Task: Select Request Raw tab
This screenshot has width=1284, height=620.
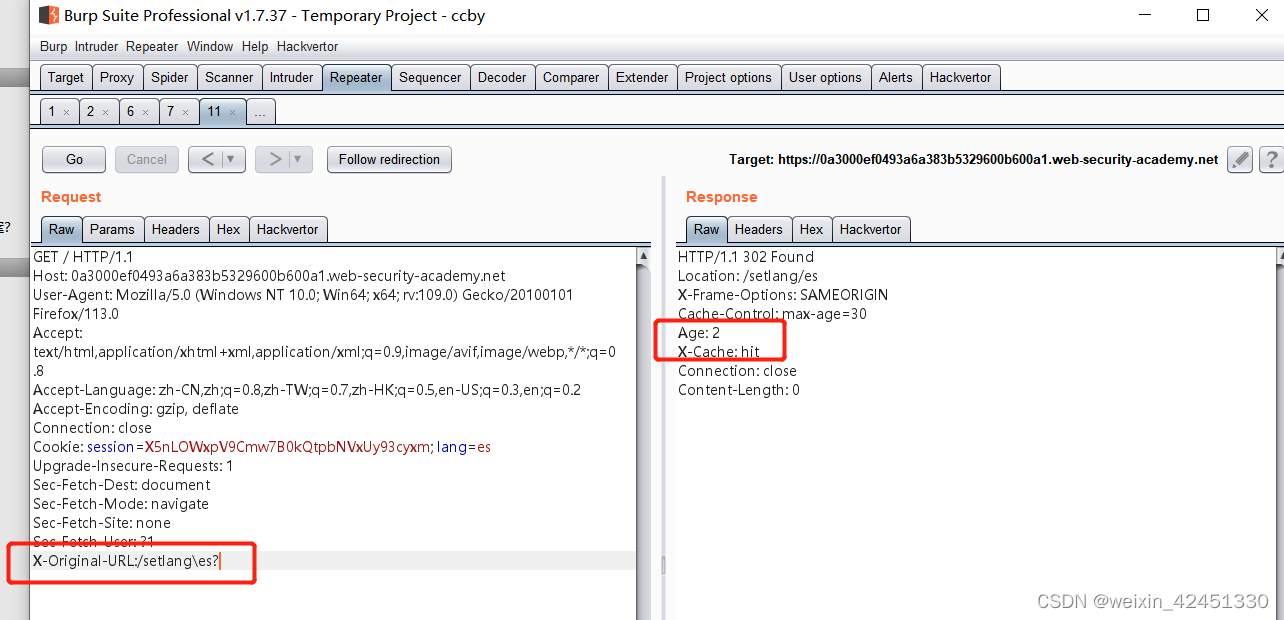Action: pos(61,229)
